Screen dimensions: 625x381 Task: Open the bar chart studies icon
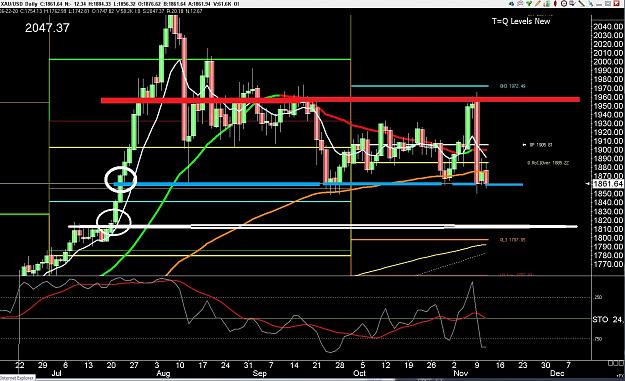(547, 4)
